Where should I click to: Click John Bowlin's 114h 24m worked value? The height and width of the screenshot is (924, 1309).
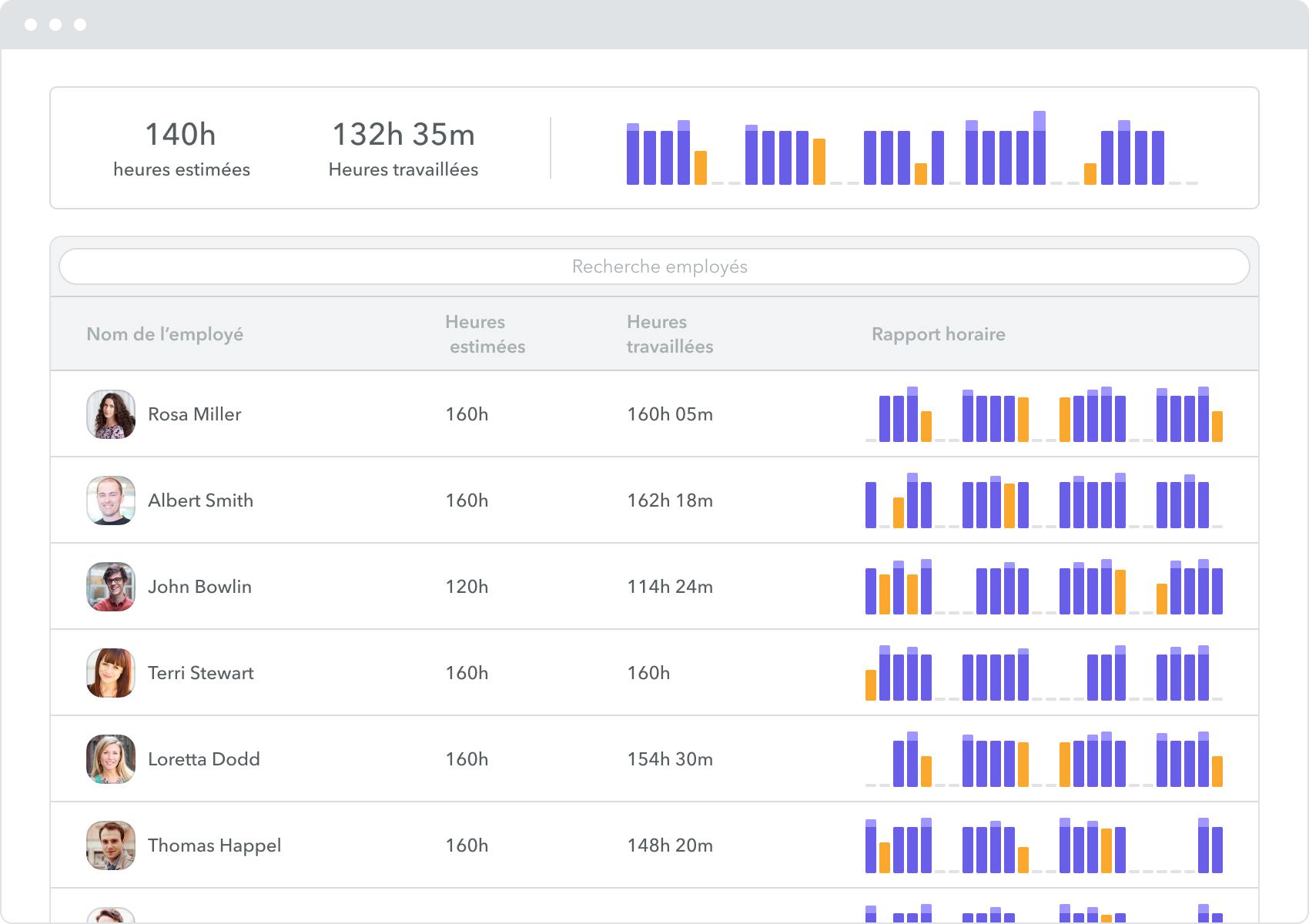click(x=670, y=587)
